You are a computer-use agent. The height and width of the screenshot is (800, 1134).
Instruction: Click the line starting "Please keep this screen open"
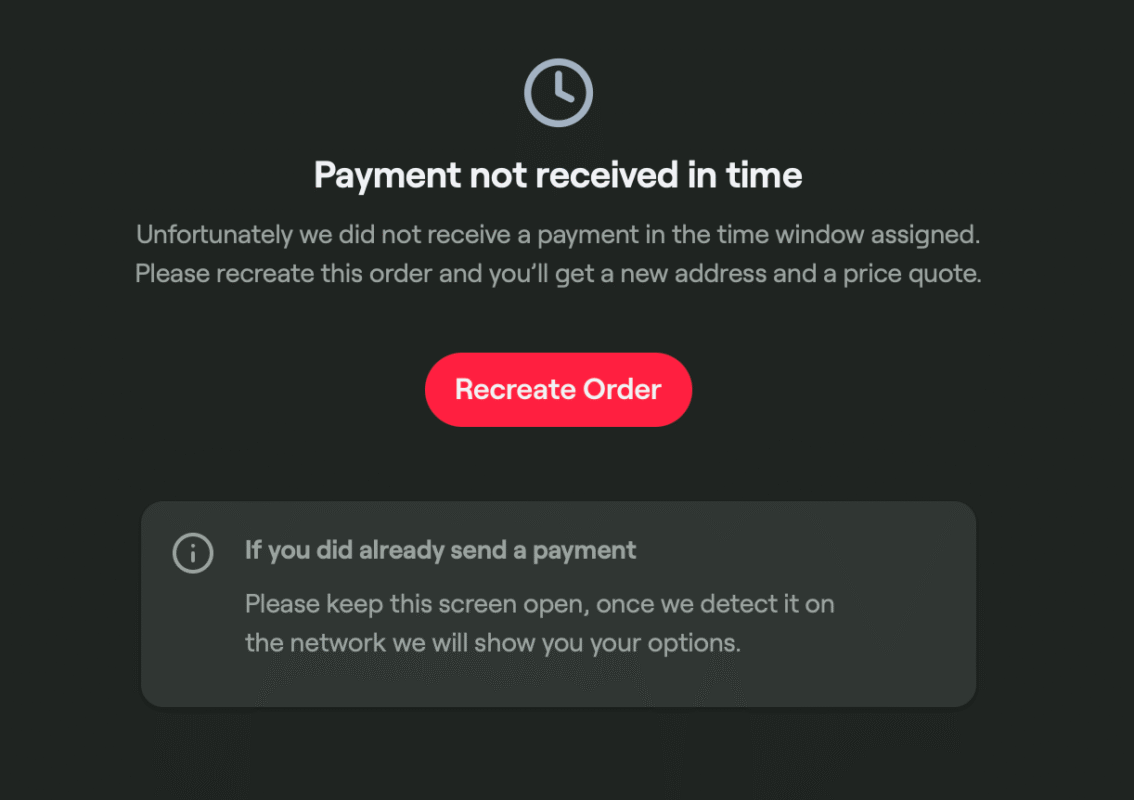pyautogui.click(x=539, y=604)
